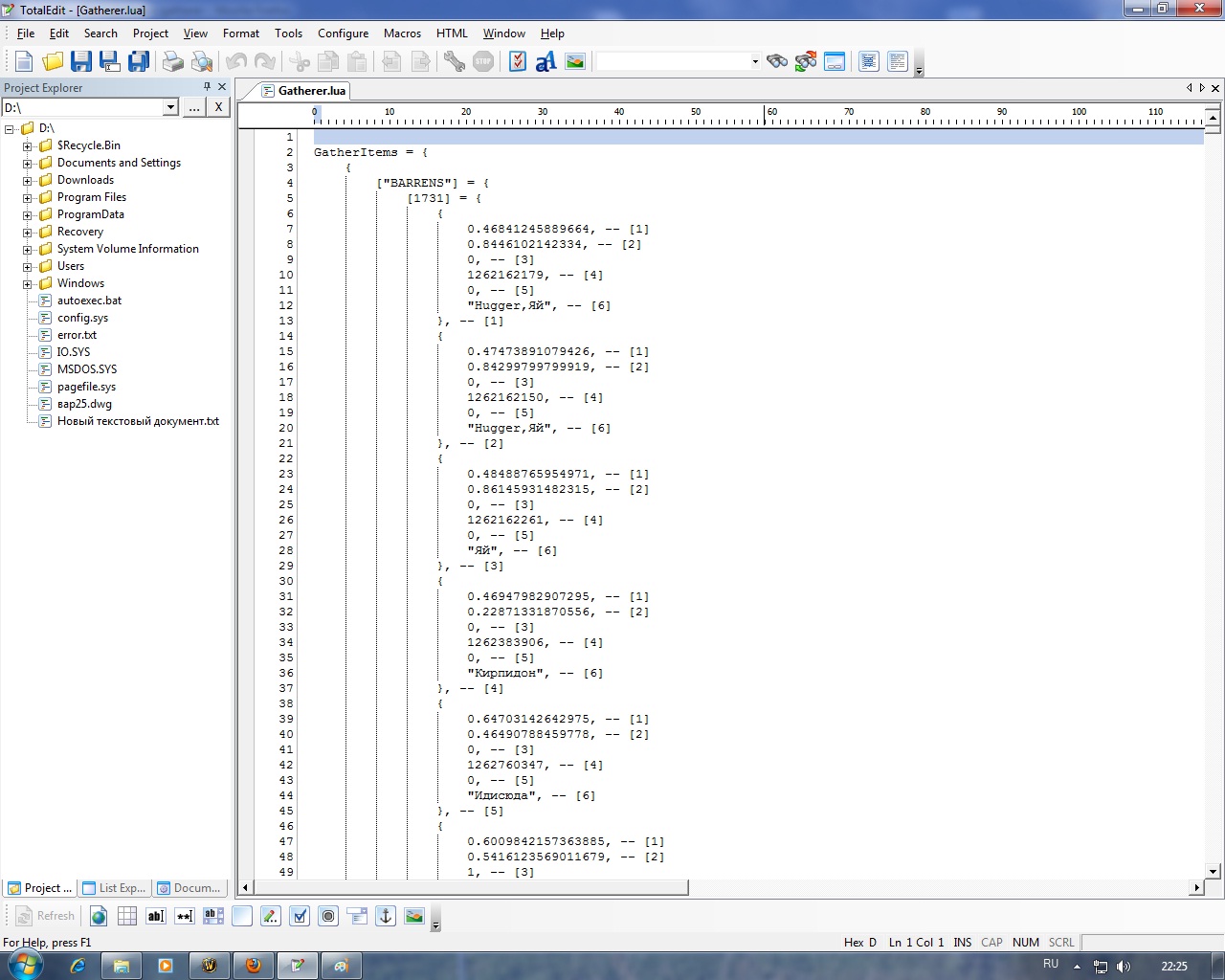This screenshot has width=1225, height=980.
Task: Open Print Preview from the toolbar
Action: pos(202,62)
